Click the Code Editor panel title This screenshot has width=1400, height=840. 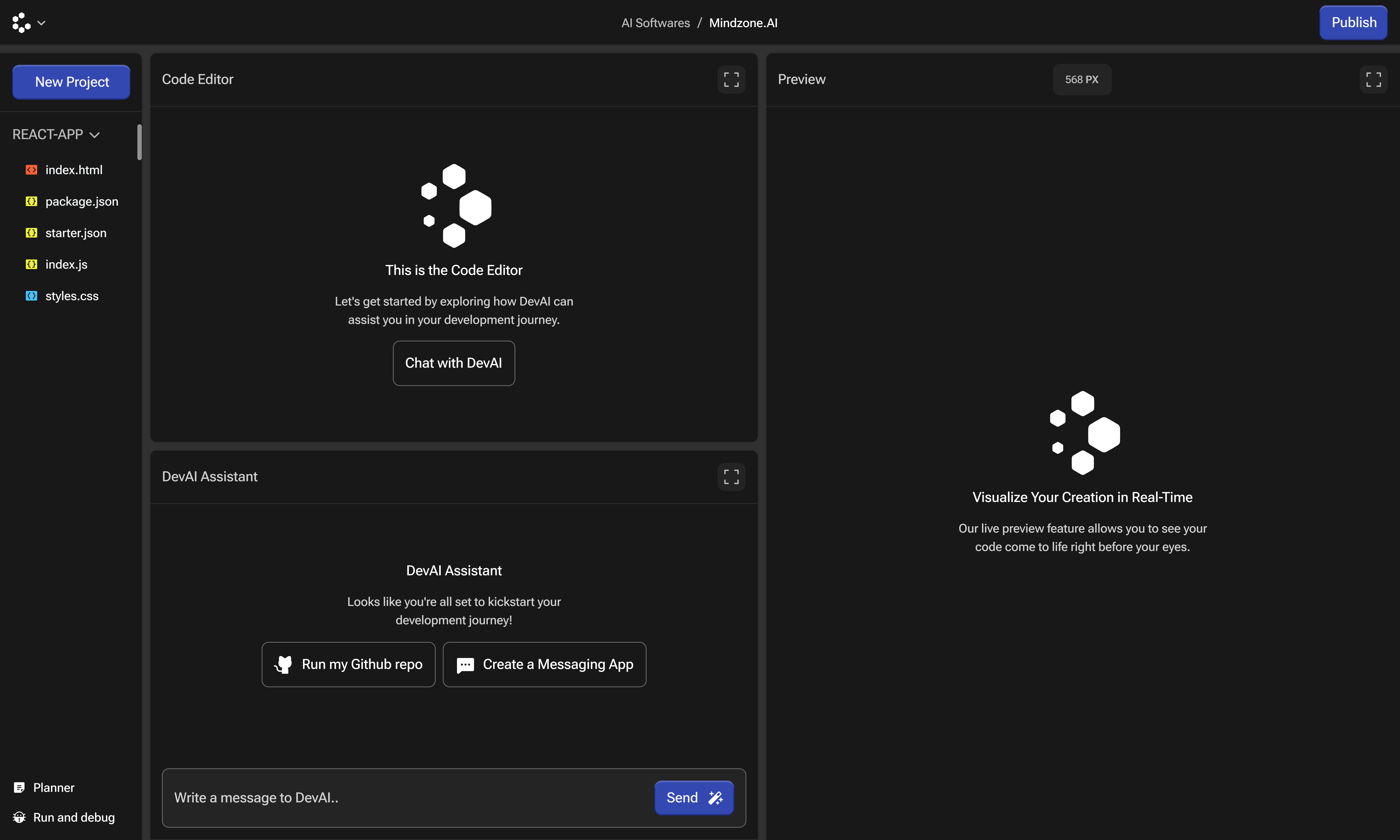198,79
